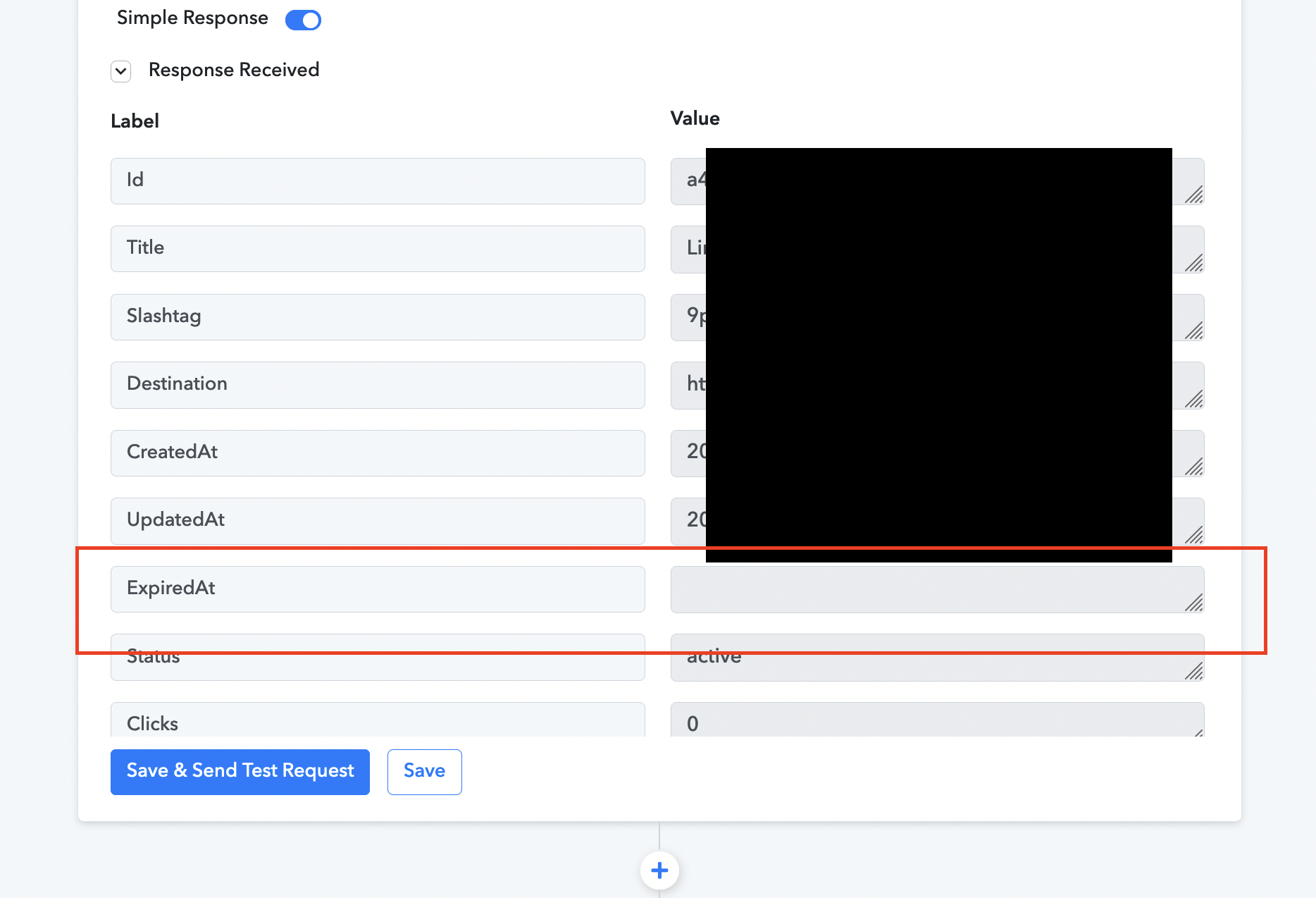Viewport: 1316px width, 898px height.
Task: Click the Clicks label field
Action: coord(378,720)
